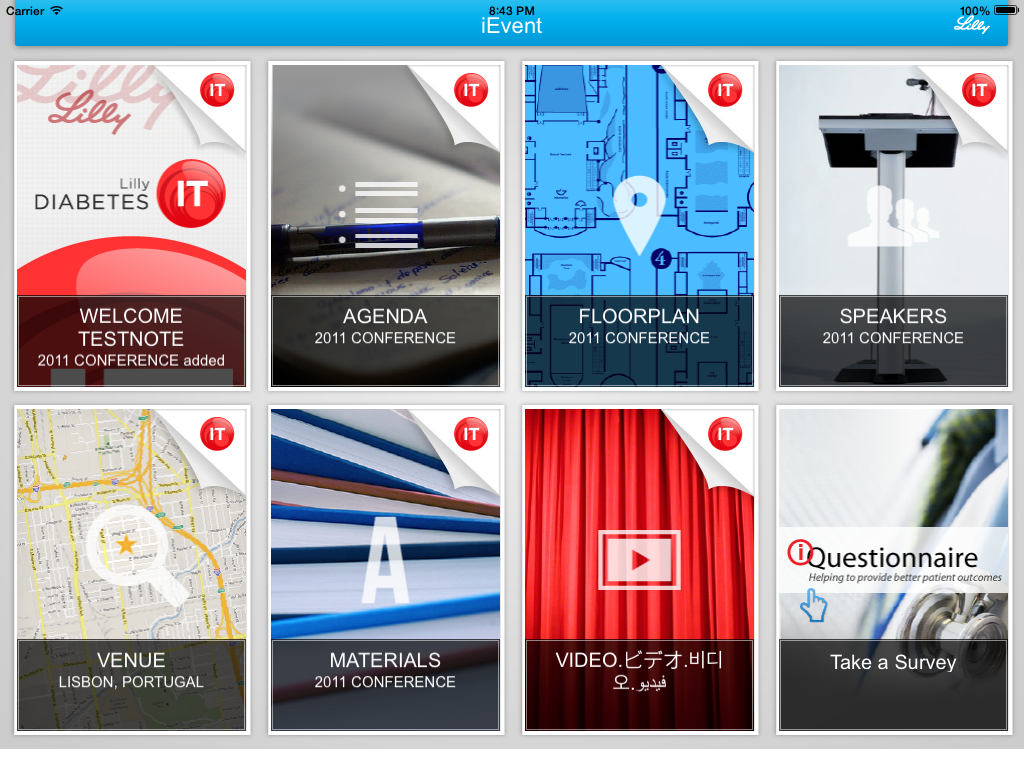Open the SPEAKERS tile title
Viewport: 1024px width, 768px height.
coord(893,316)
